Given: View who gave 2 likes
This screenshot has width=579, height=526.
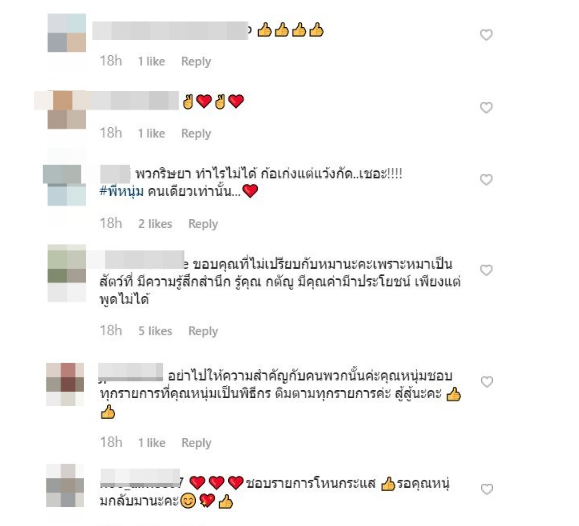Looking at the screenshot, I should [x=155, y=224].
